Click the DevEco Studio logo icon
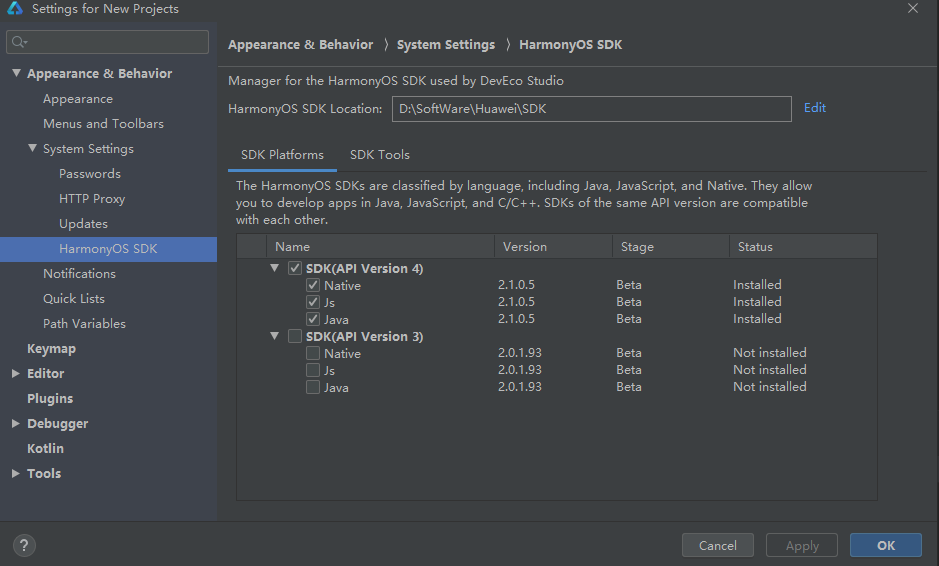The image size is (939, 566). tap(14, 8)
